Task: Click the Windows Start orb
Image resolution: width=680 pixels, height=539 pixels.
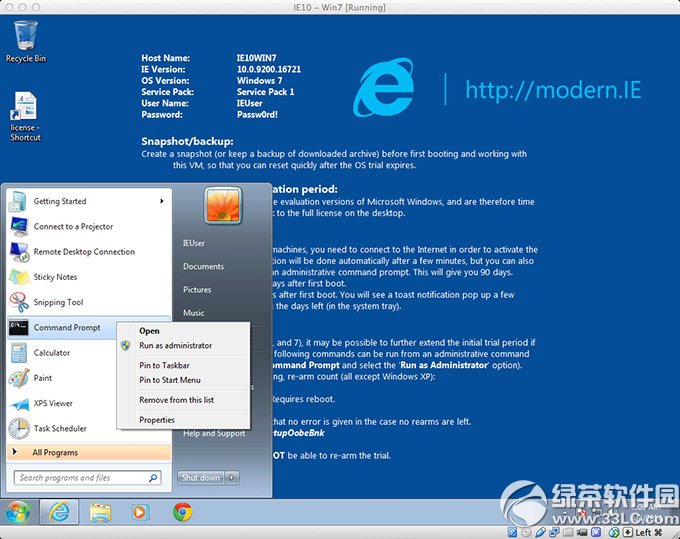Action: pyautogui.click(x=18, y=512)
